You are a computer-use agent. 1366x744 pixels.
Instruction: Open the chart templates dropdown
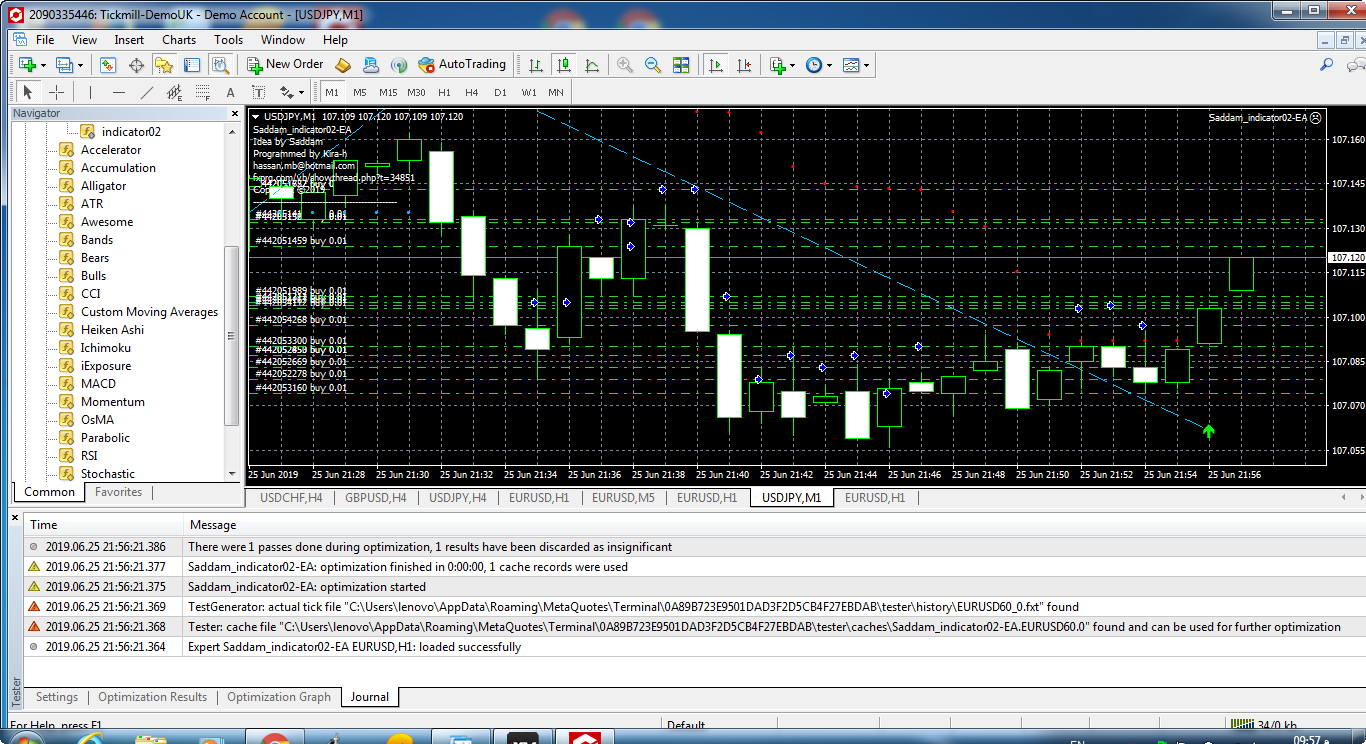[x=866, y=65]
